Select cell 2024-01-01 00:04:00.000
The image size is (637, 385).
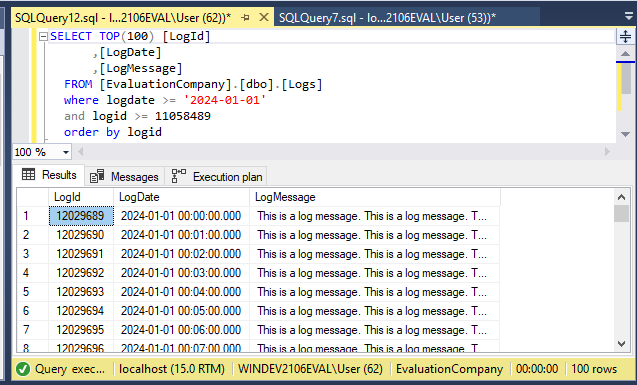[x=182, y=292]
